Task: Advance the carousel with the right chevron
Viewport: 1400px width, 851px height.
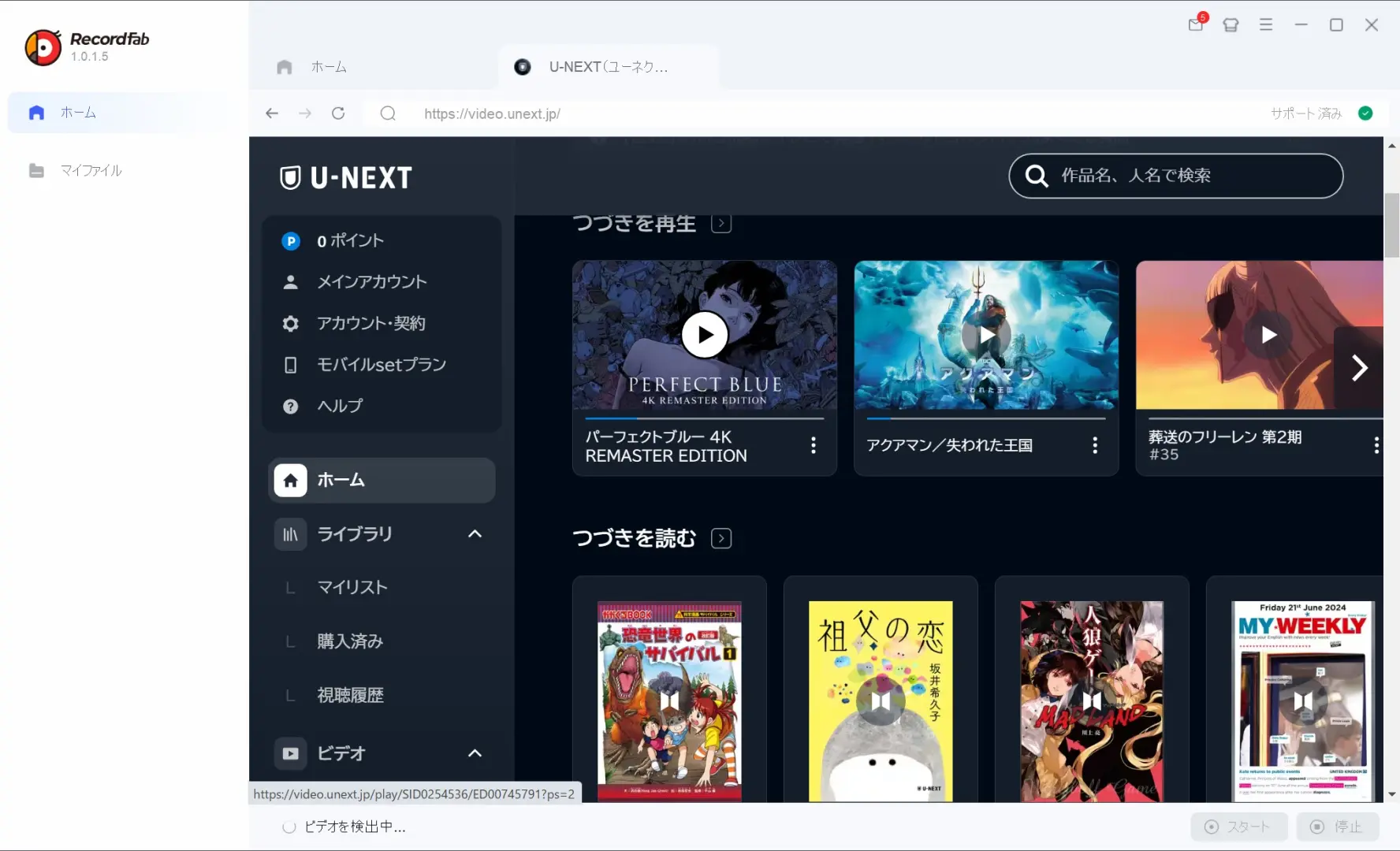Action: (x=1359, y=367)
